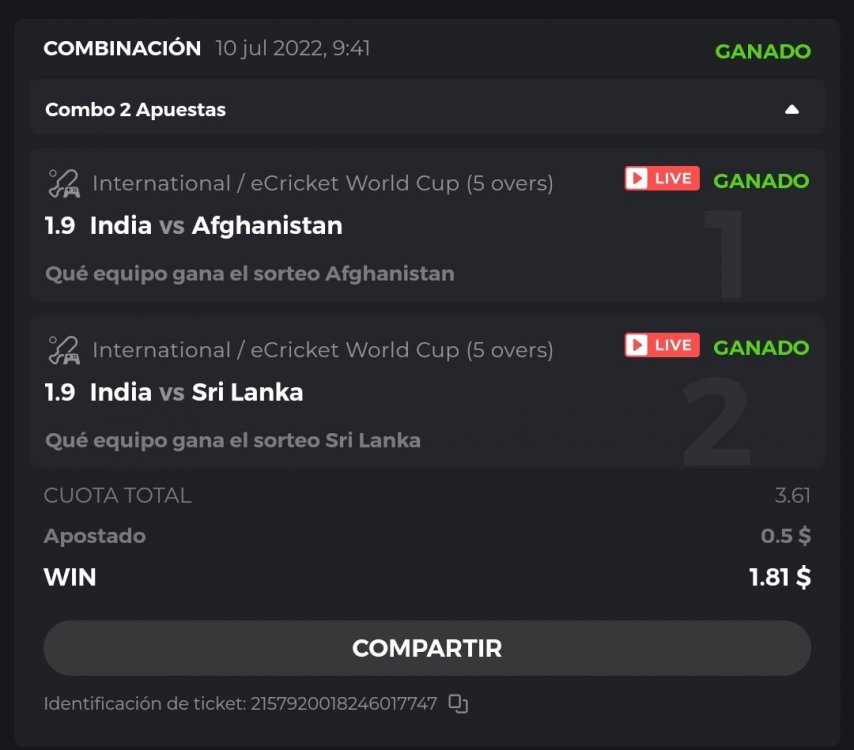Click the Apostado amount 0.5 $

[785, 536]
